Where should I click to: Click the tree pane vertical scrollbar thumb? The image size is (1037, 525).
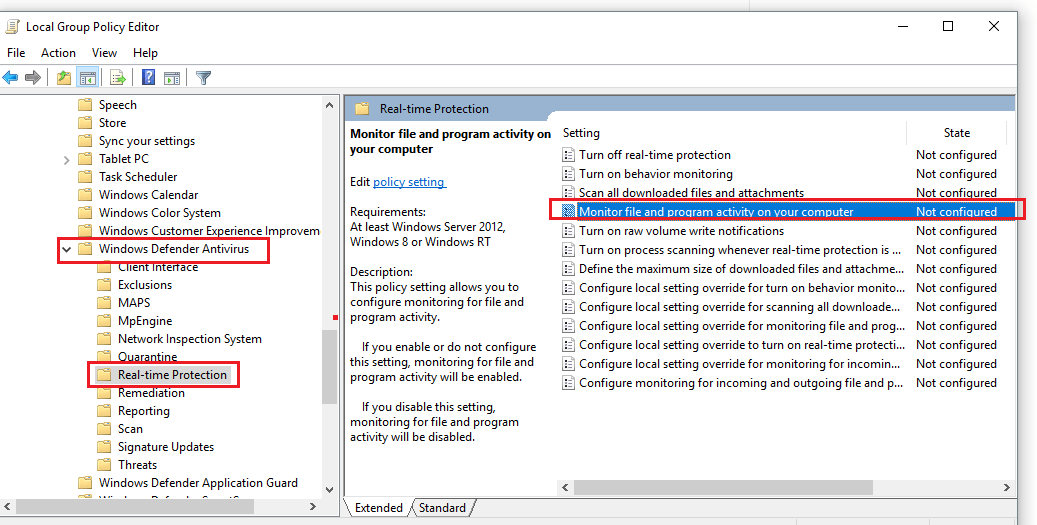[x=329, y=366]
